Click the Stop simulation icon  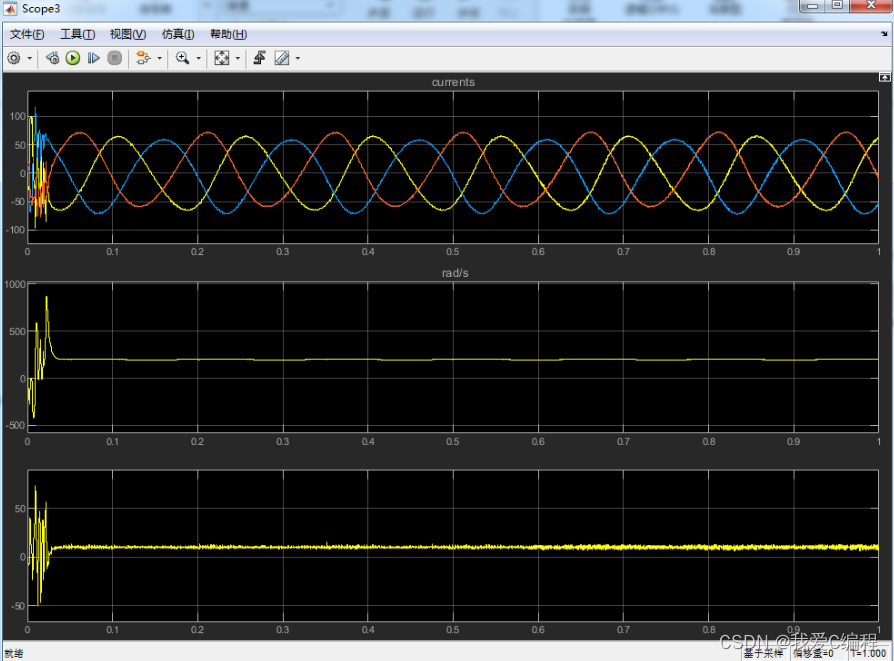[x=115, y=58]
